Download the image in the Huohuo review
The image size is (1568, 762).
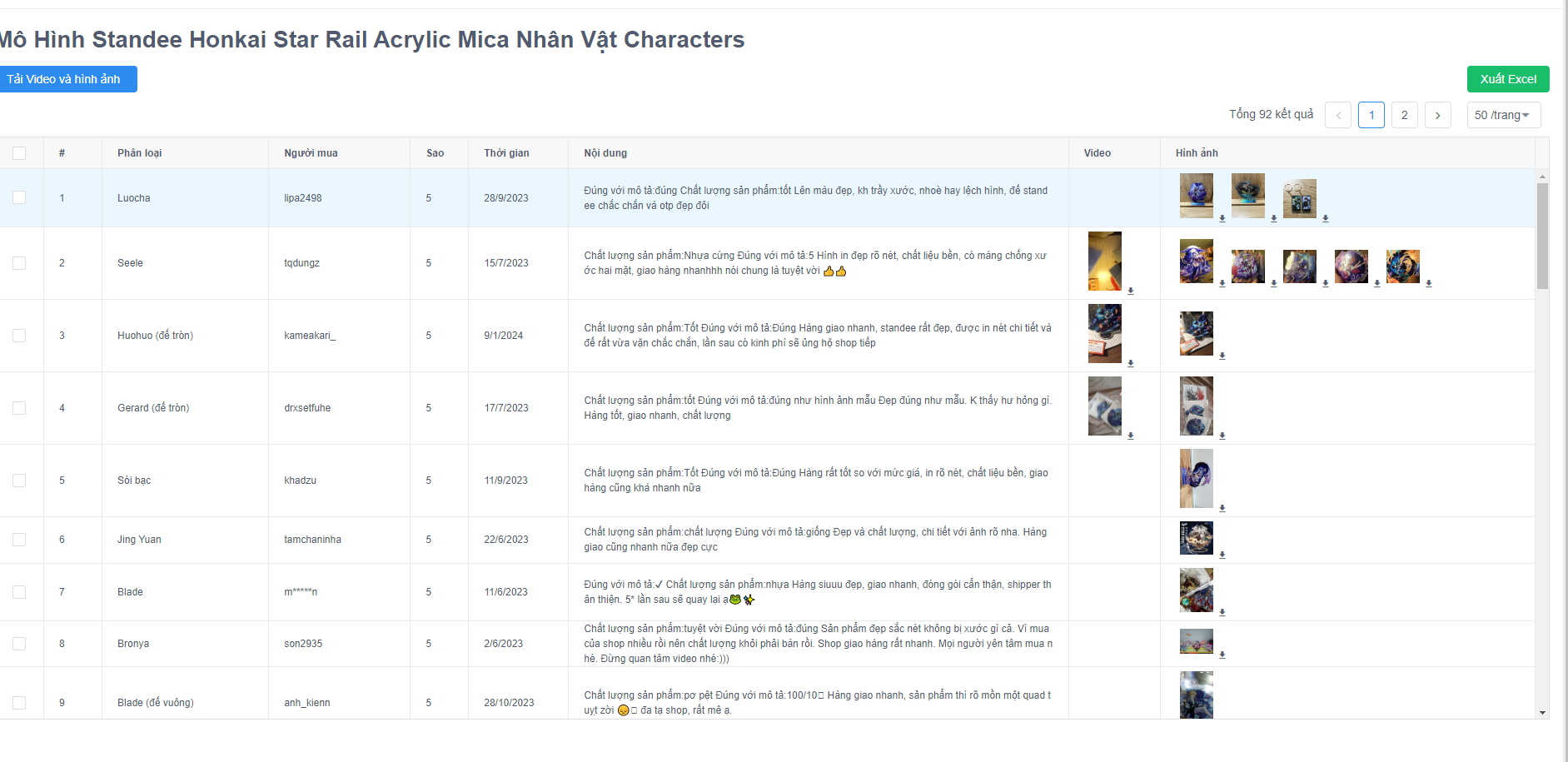(x=1222, y=356)
